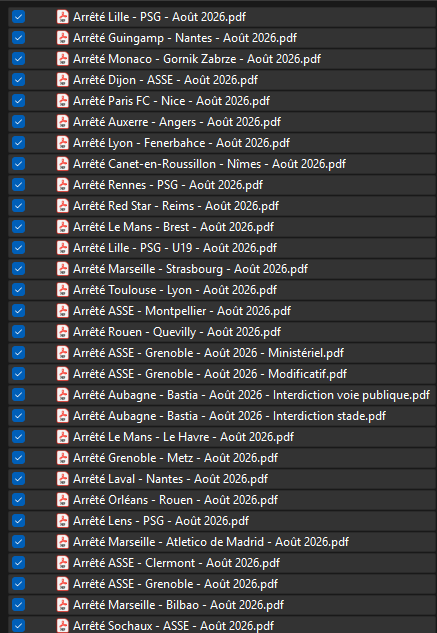Uncheck the Lille - PSG - Août 2026.pdf checkbox

point(18,17)
